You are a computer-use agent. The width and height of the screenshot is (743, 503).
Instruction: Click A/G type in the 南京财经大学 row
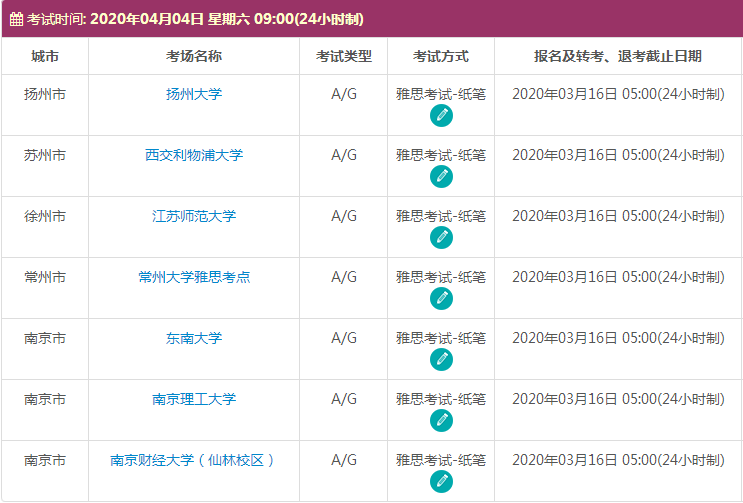(x=344, y=460)
